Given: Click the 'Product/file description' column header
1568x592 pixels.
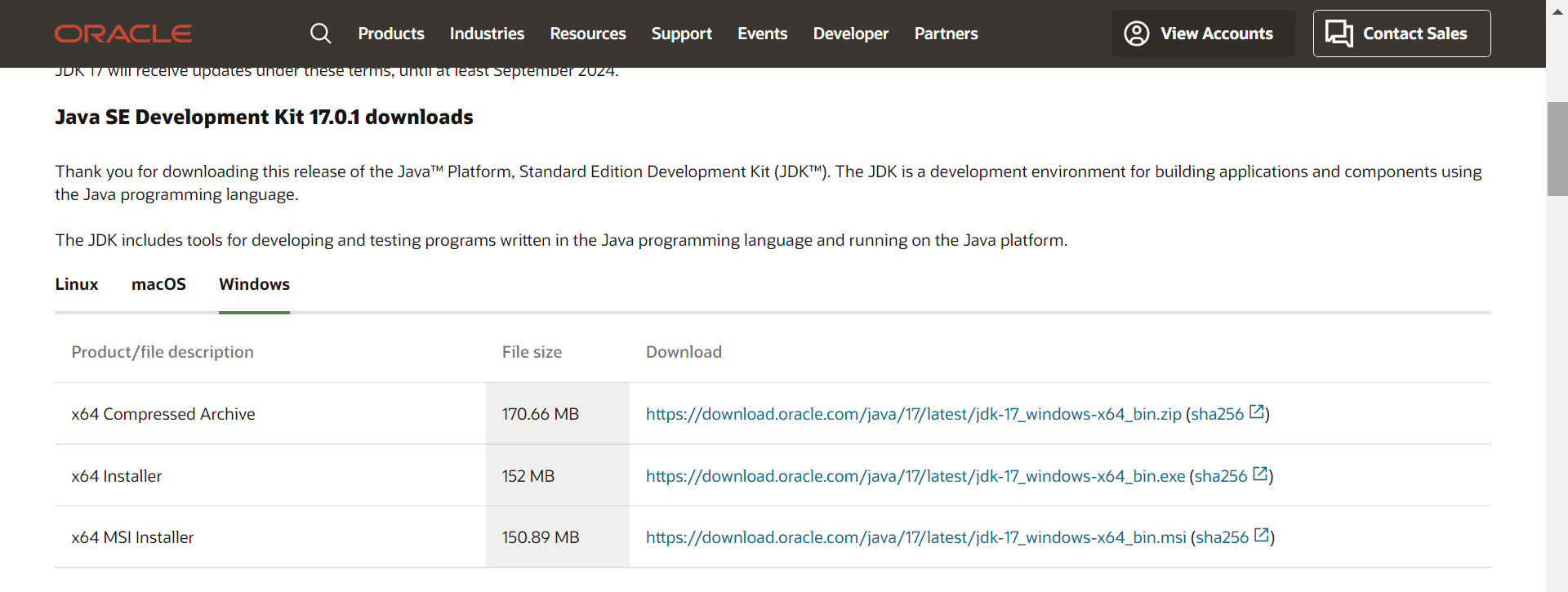Looking at the screenshot, I should pyautogui.click(x=163, y=352).
